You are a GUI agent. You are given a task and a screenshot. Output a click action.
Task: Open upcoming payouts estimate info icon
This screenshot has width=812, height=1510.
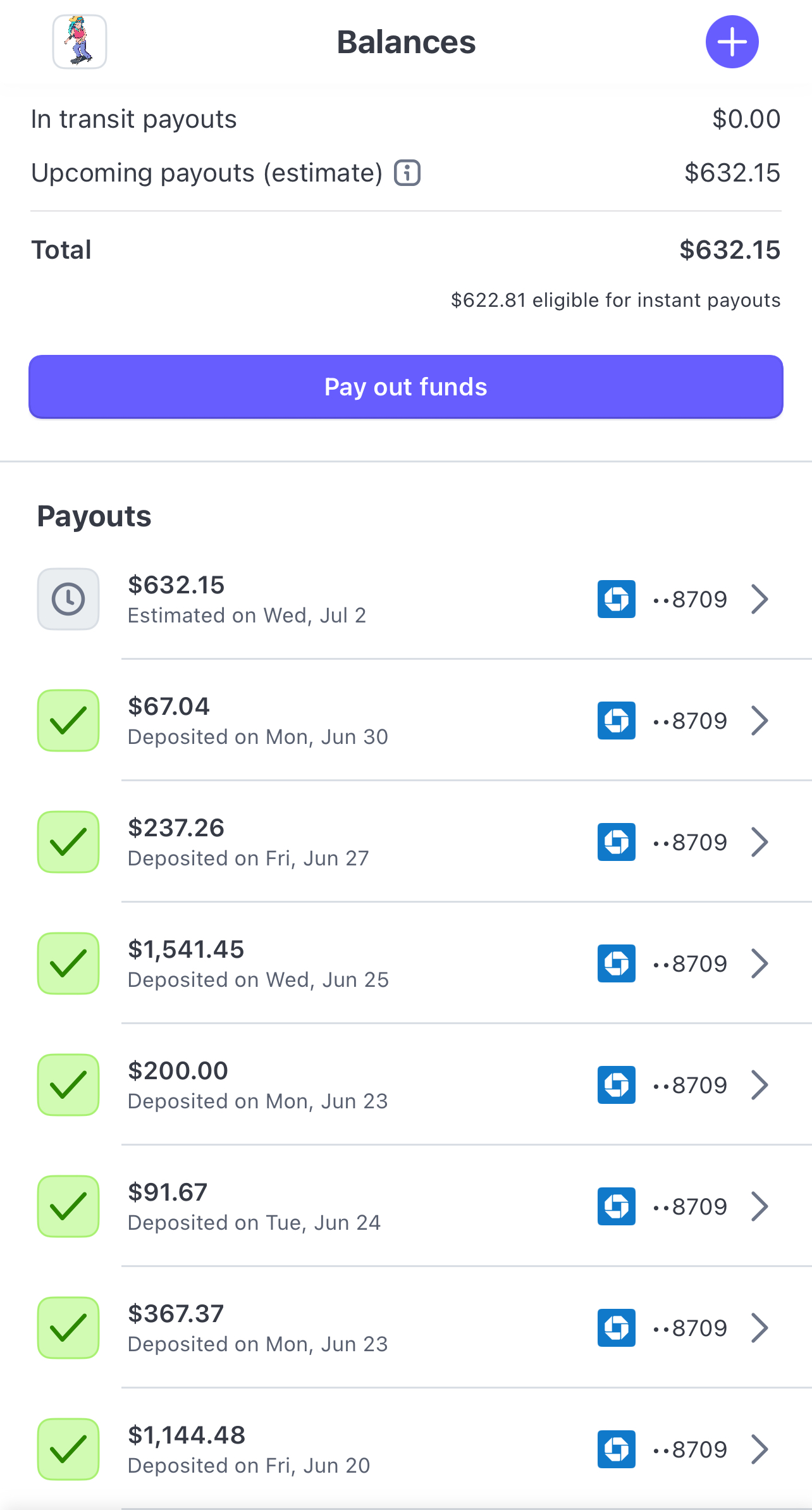pos(407,173)
